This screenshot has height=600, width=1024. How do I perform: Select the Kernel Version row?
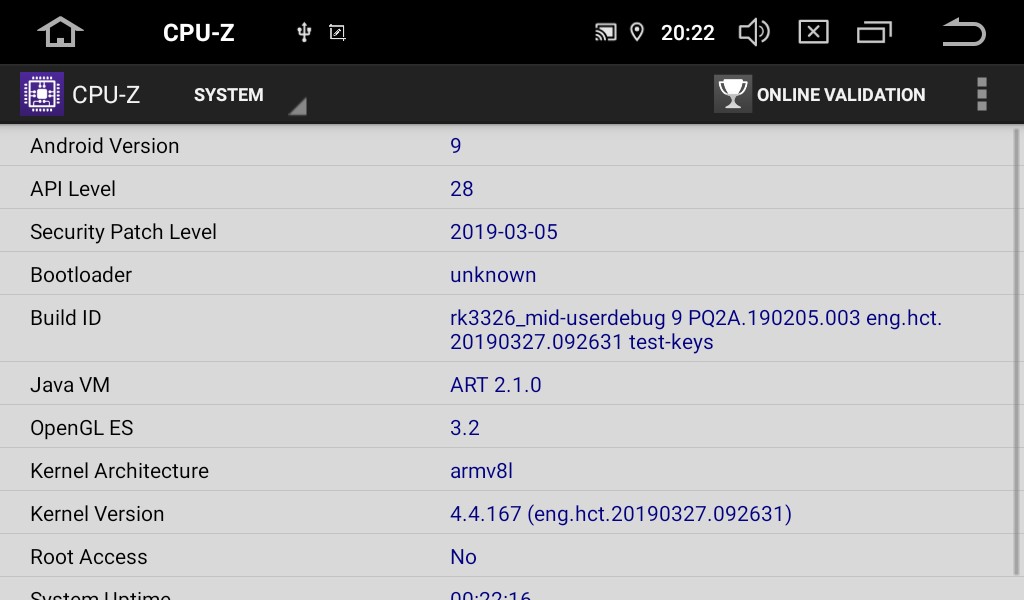(x=508, y=513)
